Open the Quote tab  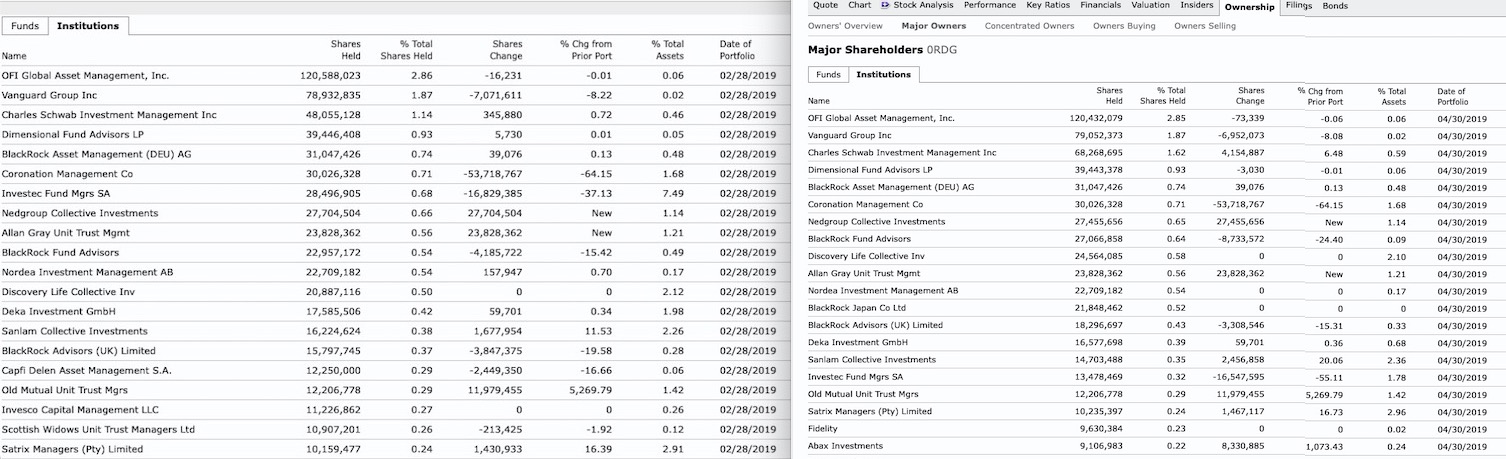[x=826, y=5]
